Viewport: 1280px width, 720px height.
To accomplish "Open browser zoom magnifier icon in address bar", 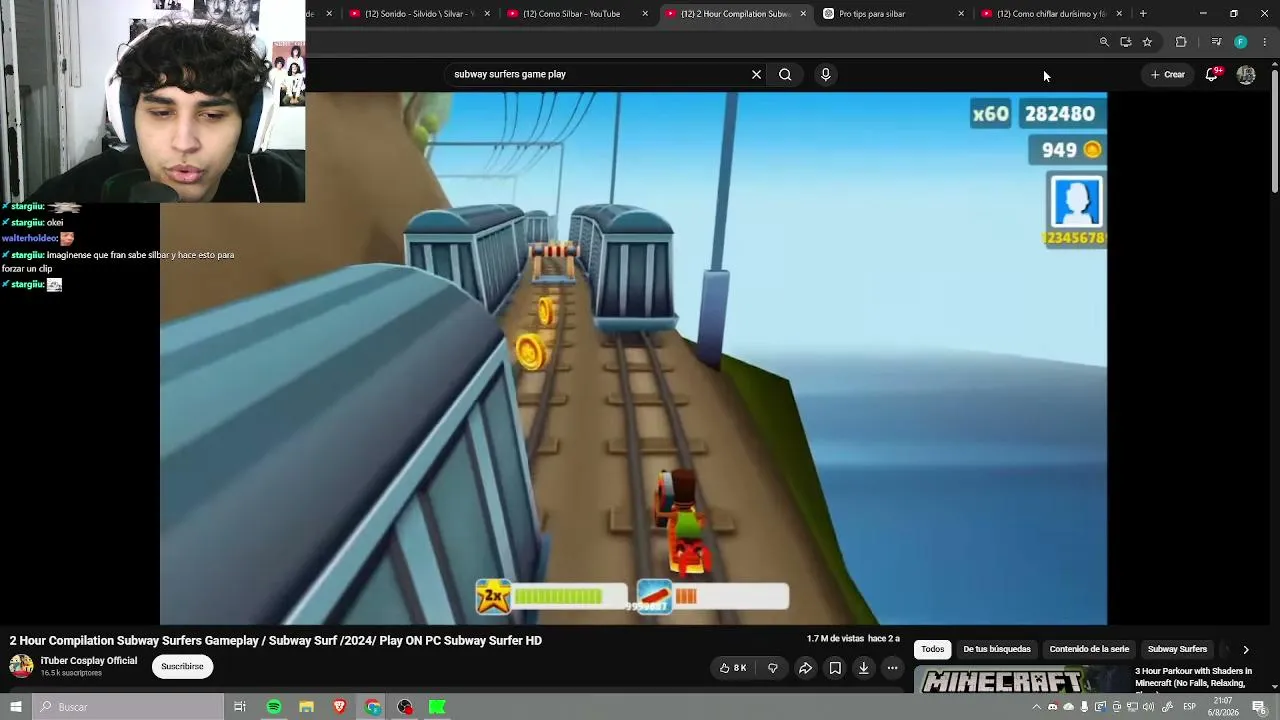I will (x=1104, y=42).
